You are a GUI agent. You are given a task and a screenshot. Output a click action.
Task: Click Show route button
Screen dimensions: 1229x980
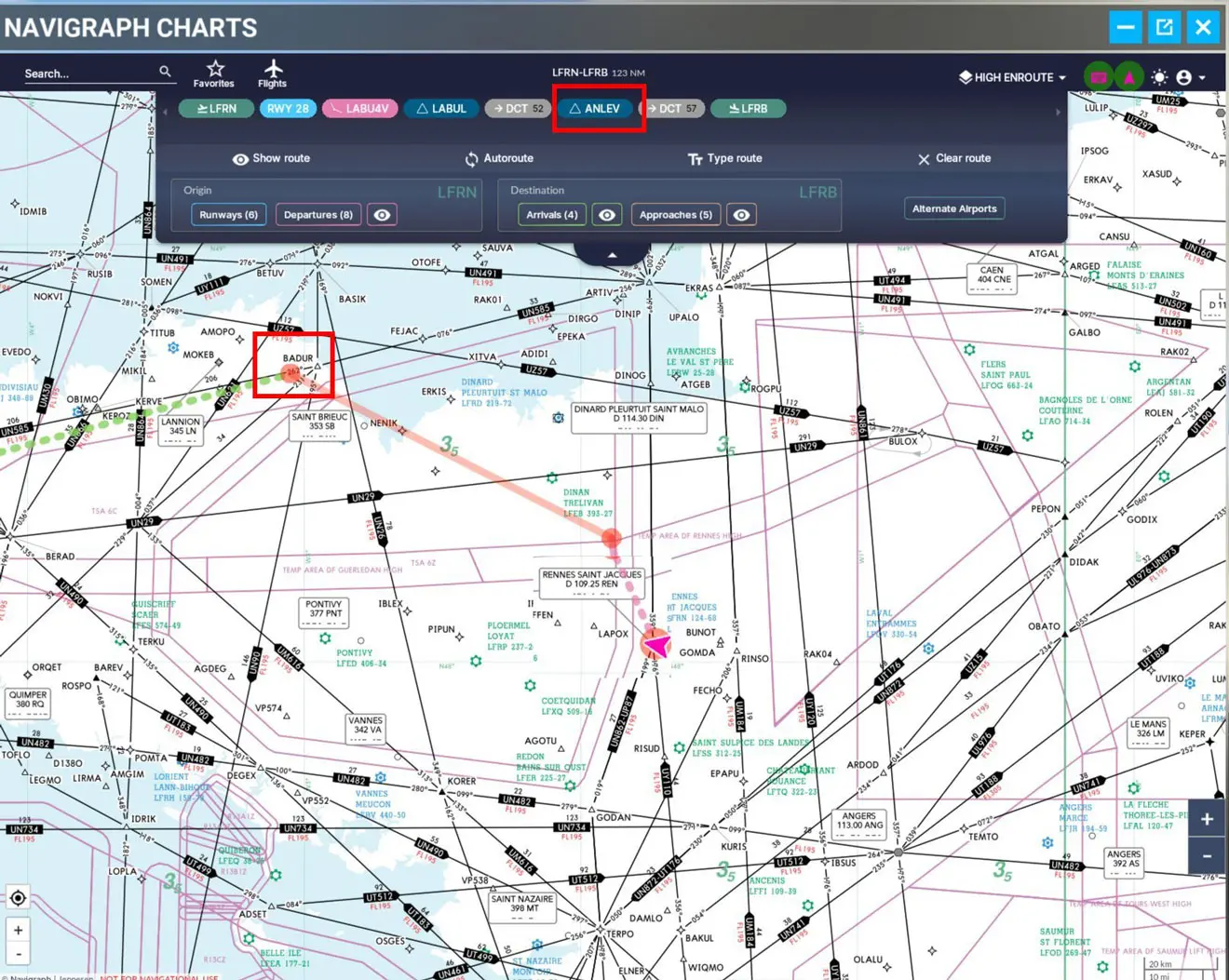271,158
